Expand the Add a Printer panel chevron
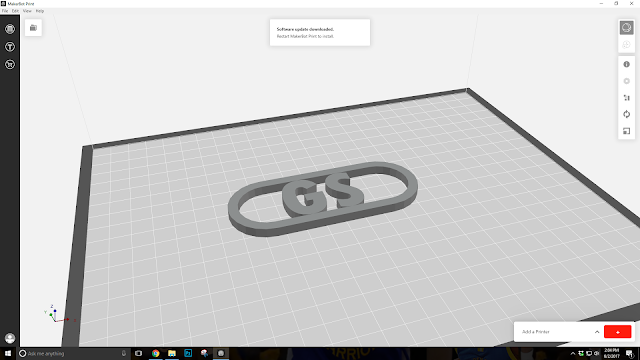The width and height of the screenshot is (640, 360). click(597, 332)
